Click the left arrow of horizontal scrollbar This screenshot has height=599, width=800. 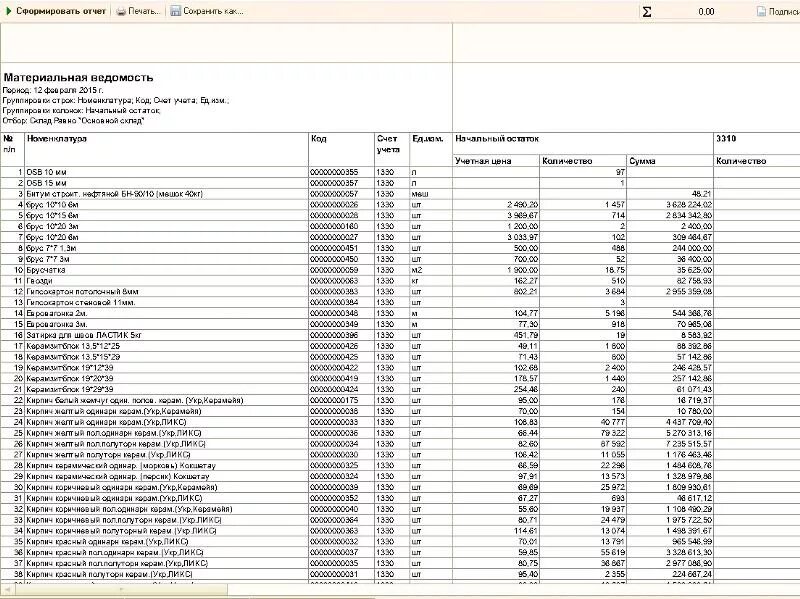click(x=7, y=590)
